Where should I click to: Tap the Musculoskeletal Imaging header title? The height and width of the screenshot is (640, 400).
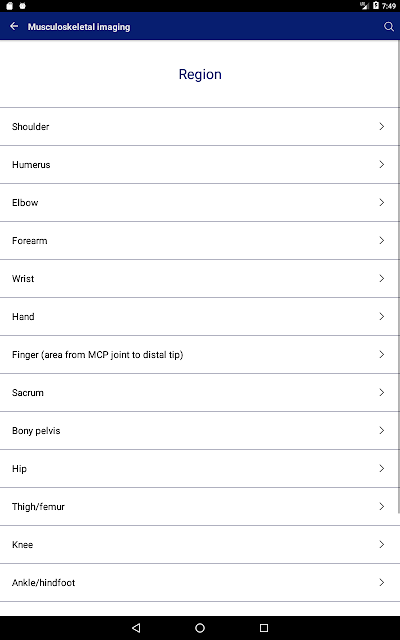[x=79, y=27]
